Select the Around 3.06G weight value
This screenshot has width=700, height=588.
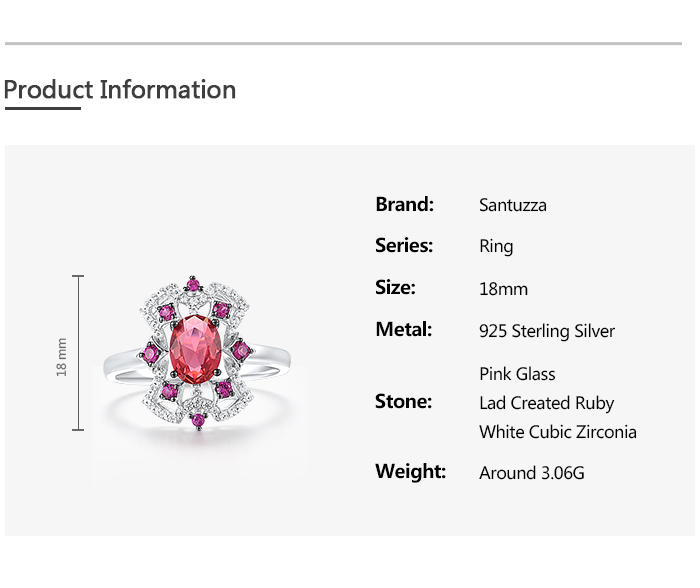point(531,473)
